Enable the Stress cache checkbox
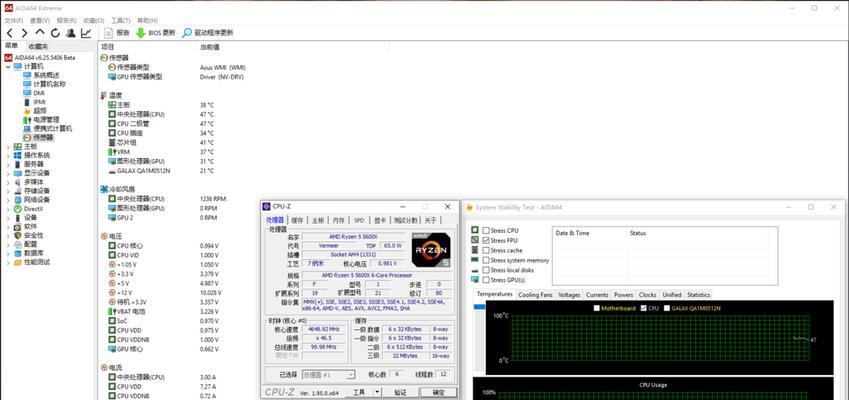 486,250
